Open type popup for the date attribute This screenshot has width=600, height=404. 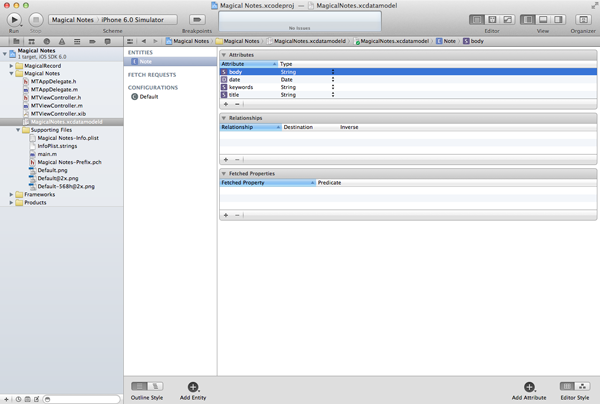[333, 80]
